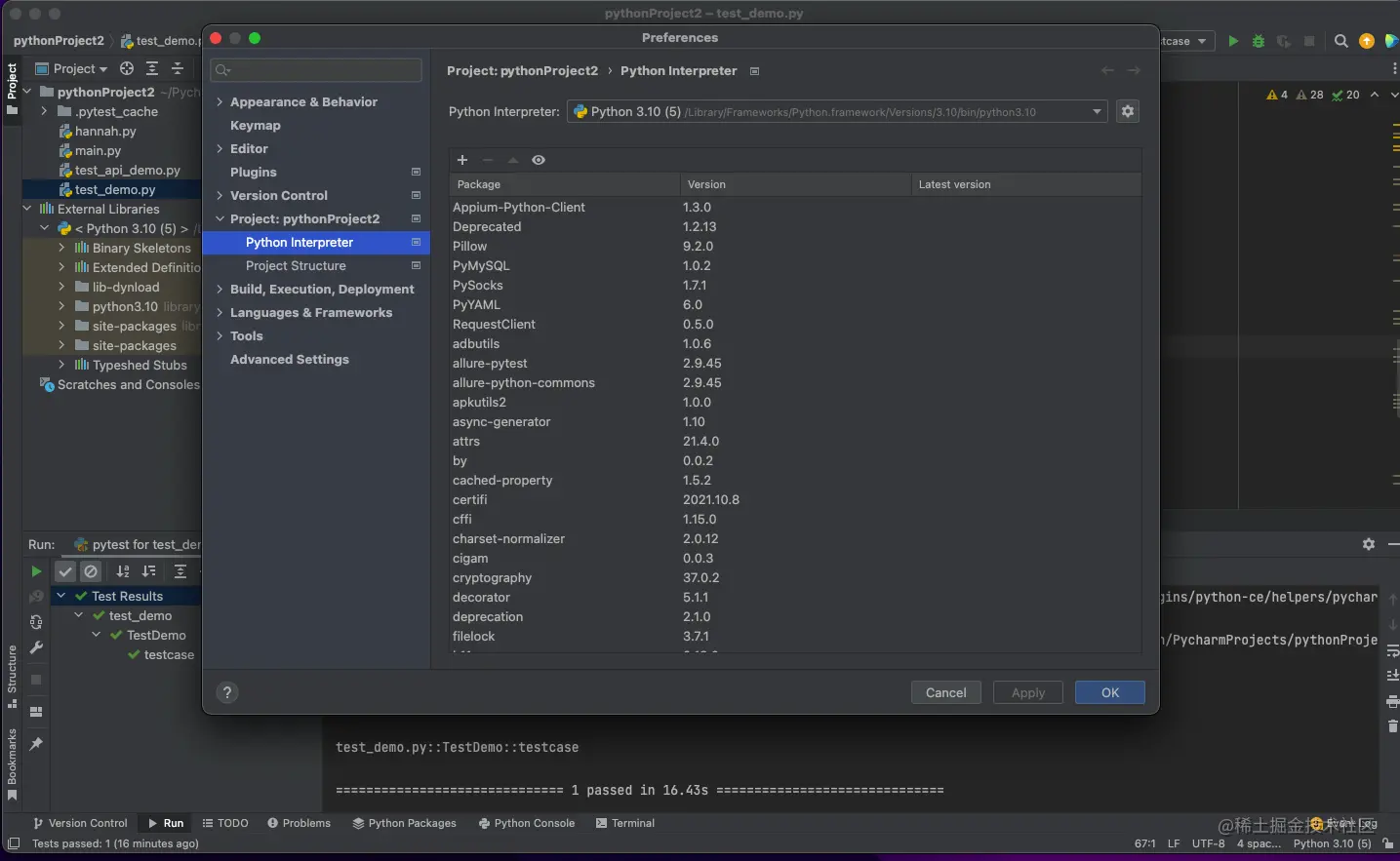Viewport: 1400px width, 861px height.
Task: Sort test results alphabetically
Action: [x=123, y=571]
